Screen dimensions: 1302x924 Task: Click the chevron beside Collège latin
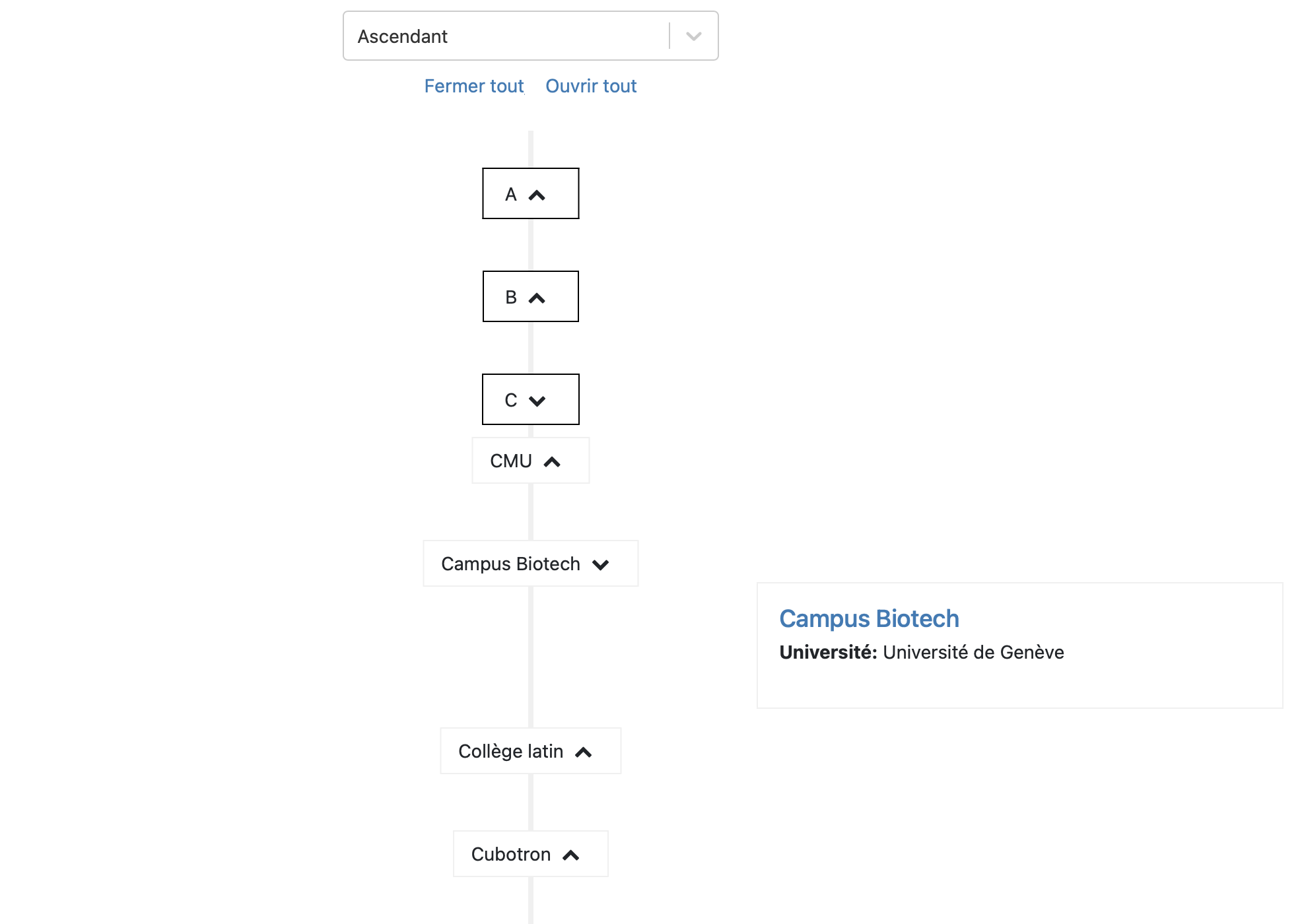click(x=584, y=752)
